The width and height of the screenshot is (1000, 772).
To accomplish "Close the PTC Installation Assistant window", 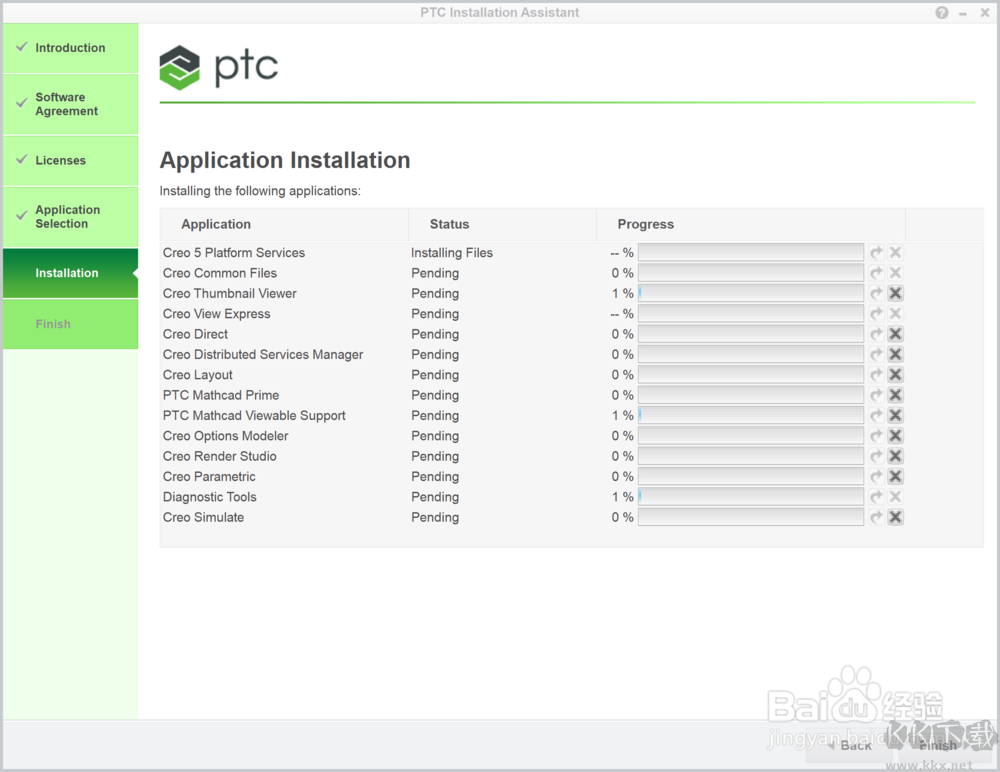I will click(x=985, y=13).
